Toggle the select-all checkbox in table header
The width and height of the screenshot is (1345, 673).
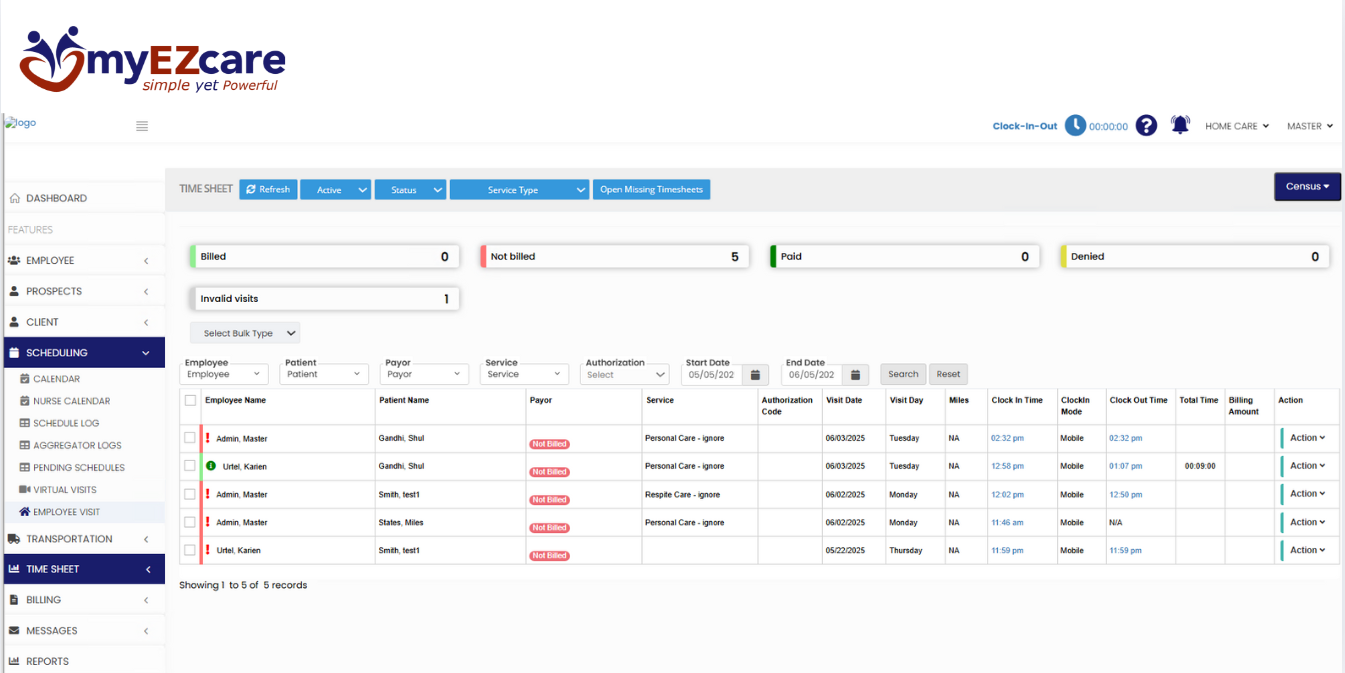pos(190,400)
